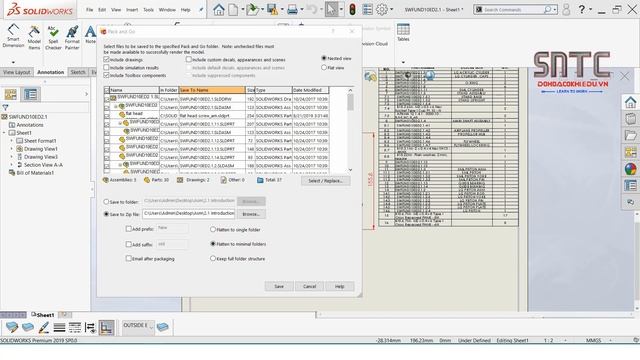Enable the Add prefix checkbox

coord(129,229)
